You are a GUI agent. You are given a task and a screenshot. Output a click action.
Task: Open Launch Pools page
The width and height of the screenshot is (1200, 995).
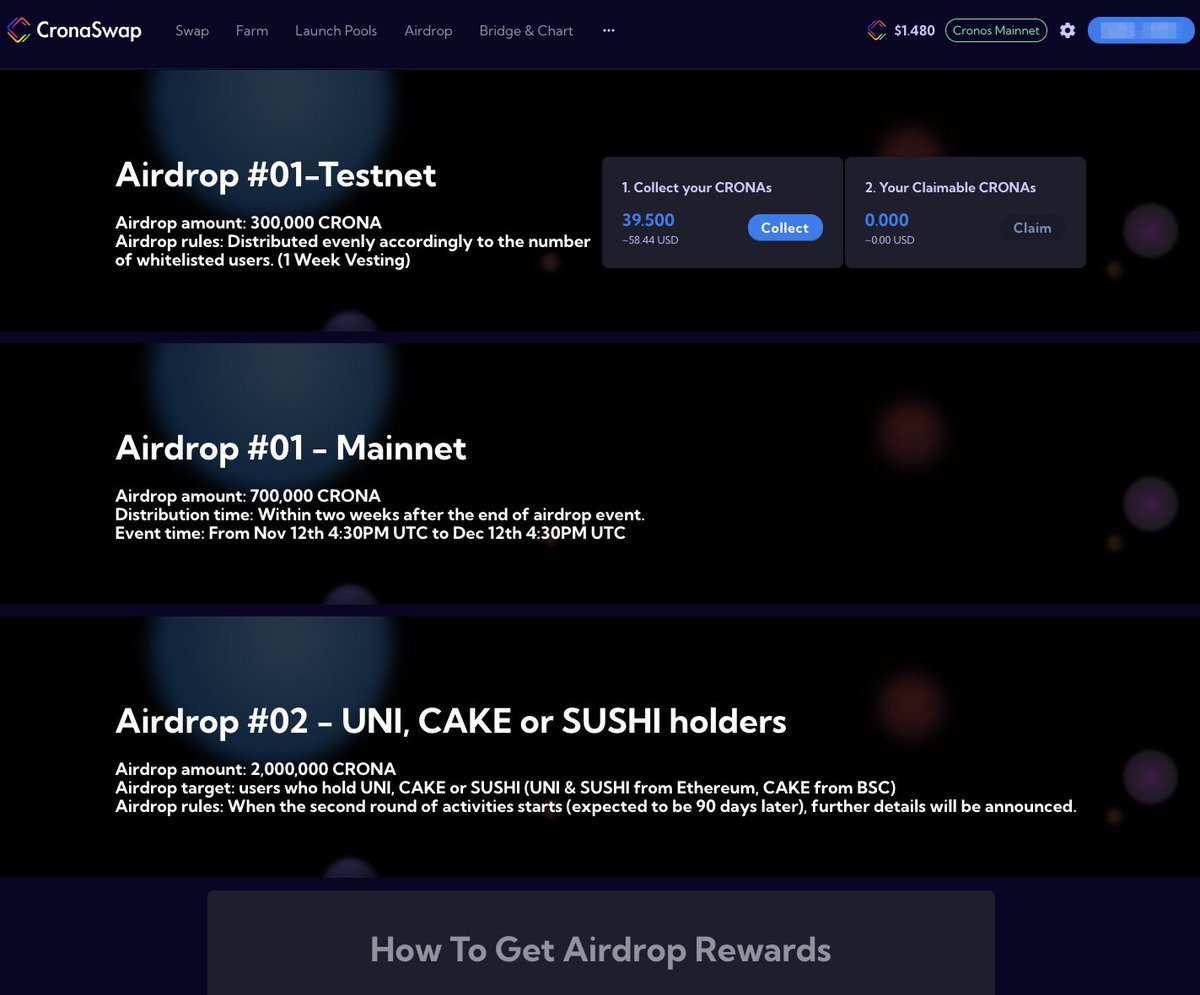[336, 31]
